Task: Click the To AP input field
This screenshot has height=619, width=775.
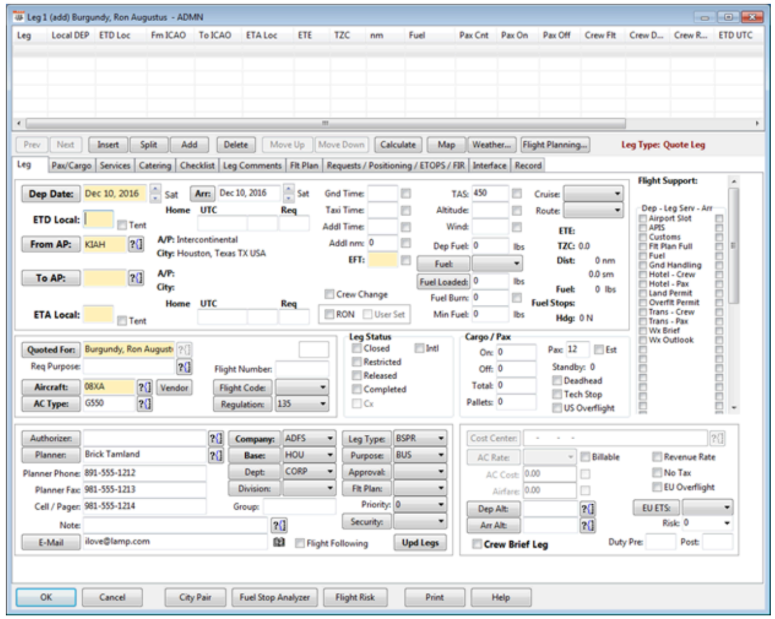Action: [x=104, y=278]
